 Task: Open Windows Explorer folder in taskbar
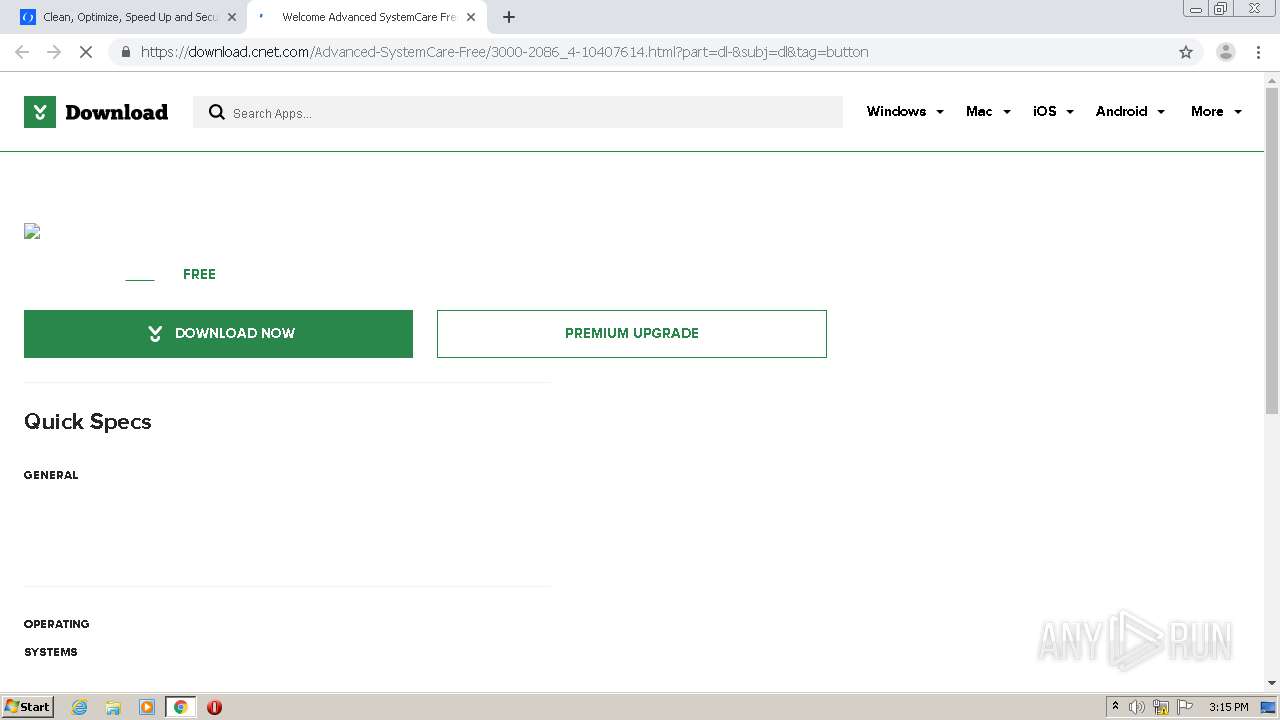click(x=113, y=707)
